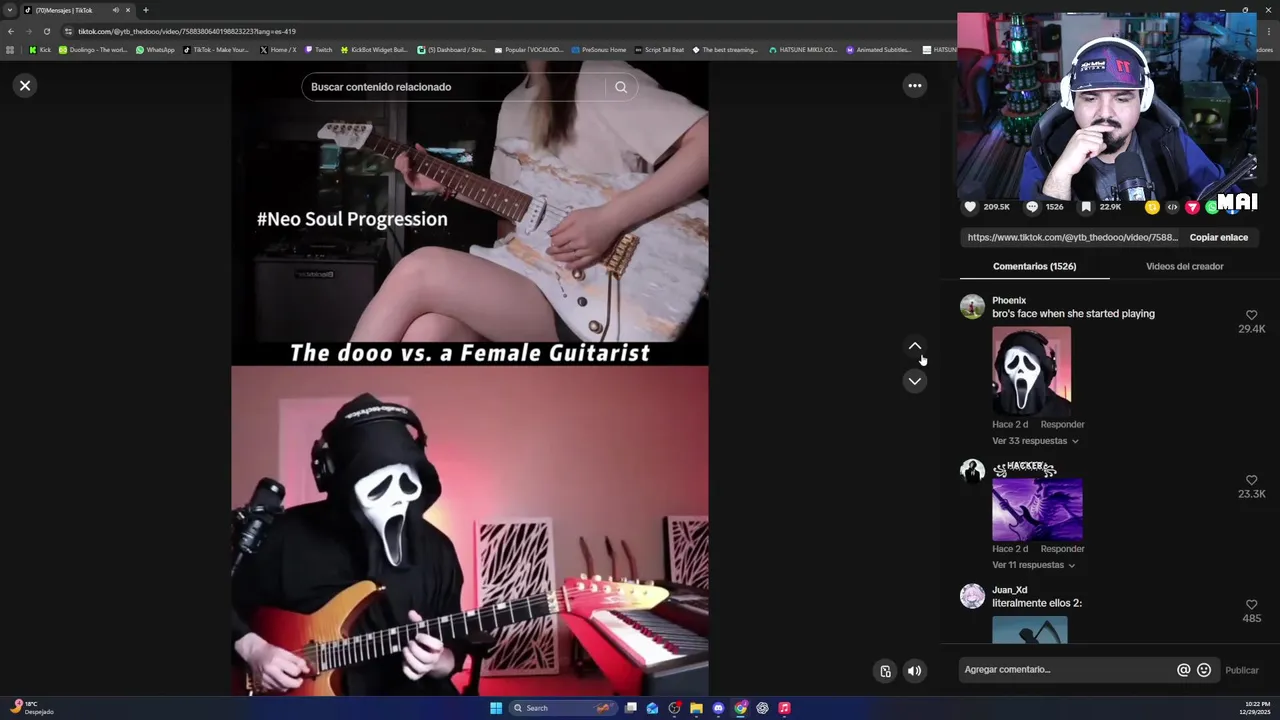Open comments via speech bubble icon
1280x720 pixels.
[x=1032, y=207]
